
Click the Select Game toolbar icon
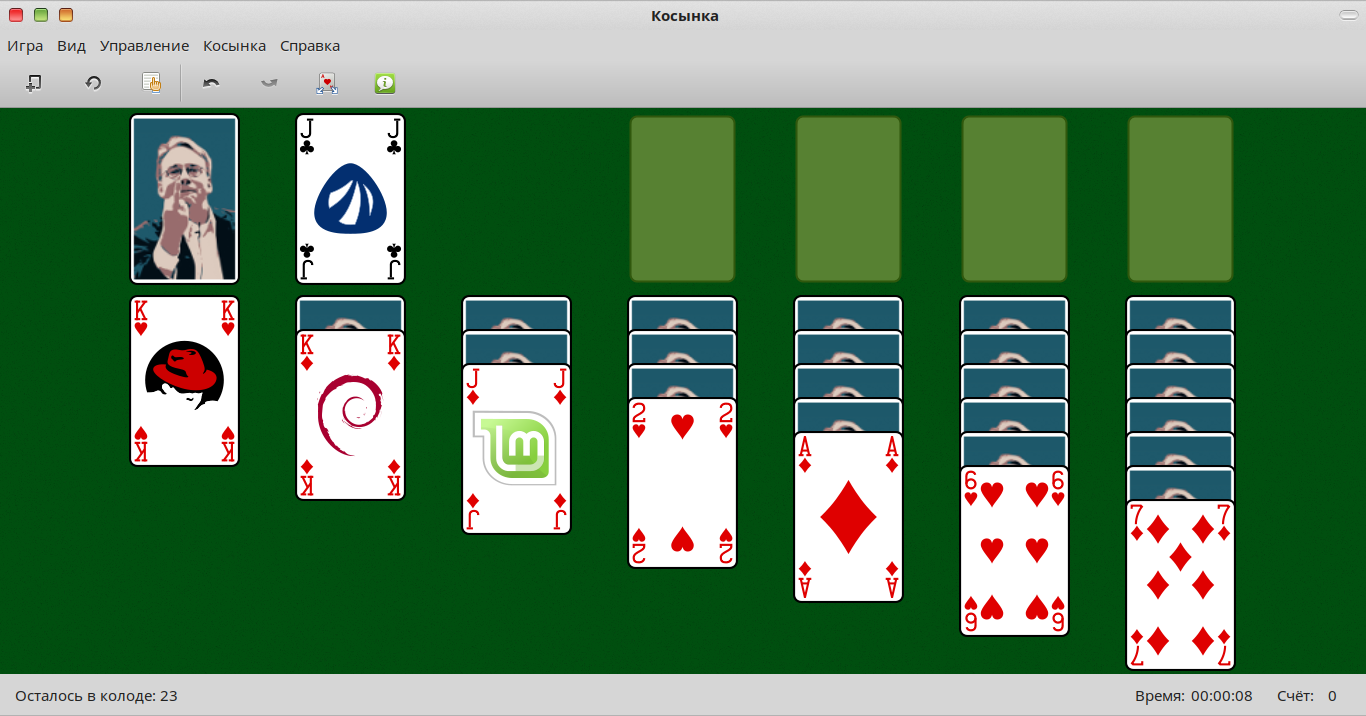[x=152, y=83]
